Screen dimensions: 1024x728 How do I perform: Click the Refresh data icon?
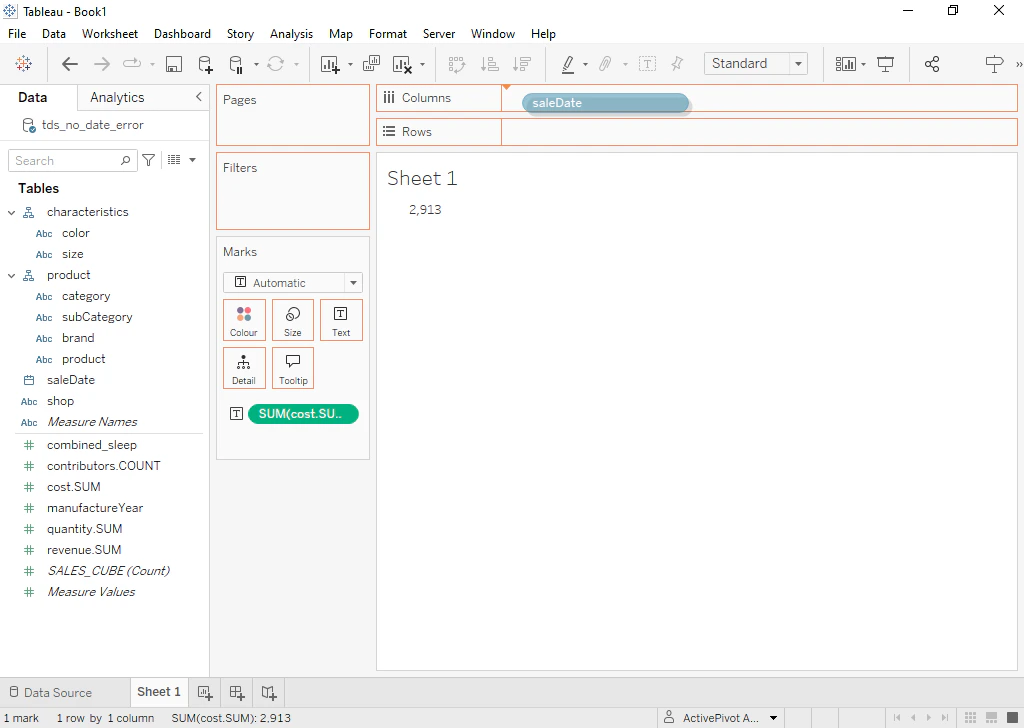click(x=276, y=63)
